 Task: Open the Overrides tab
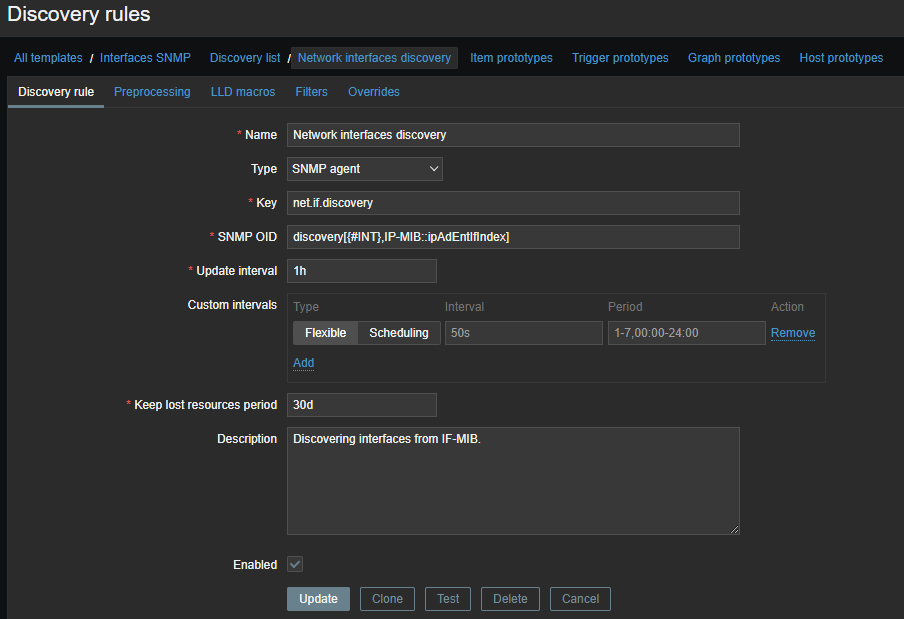pos(373,92)
